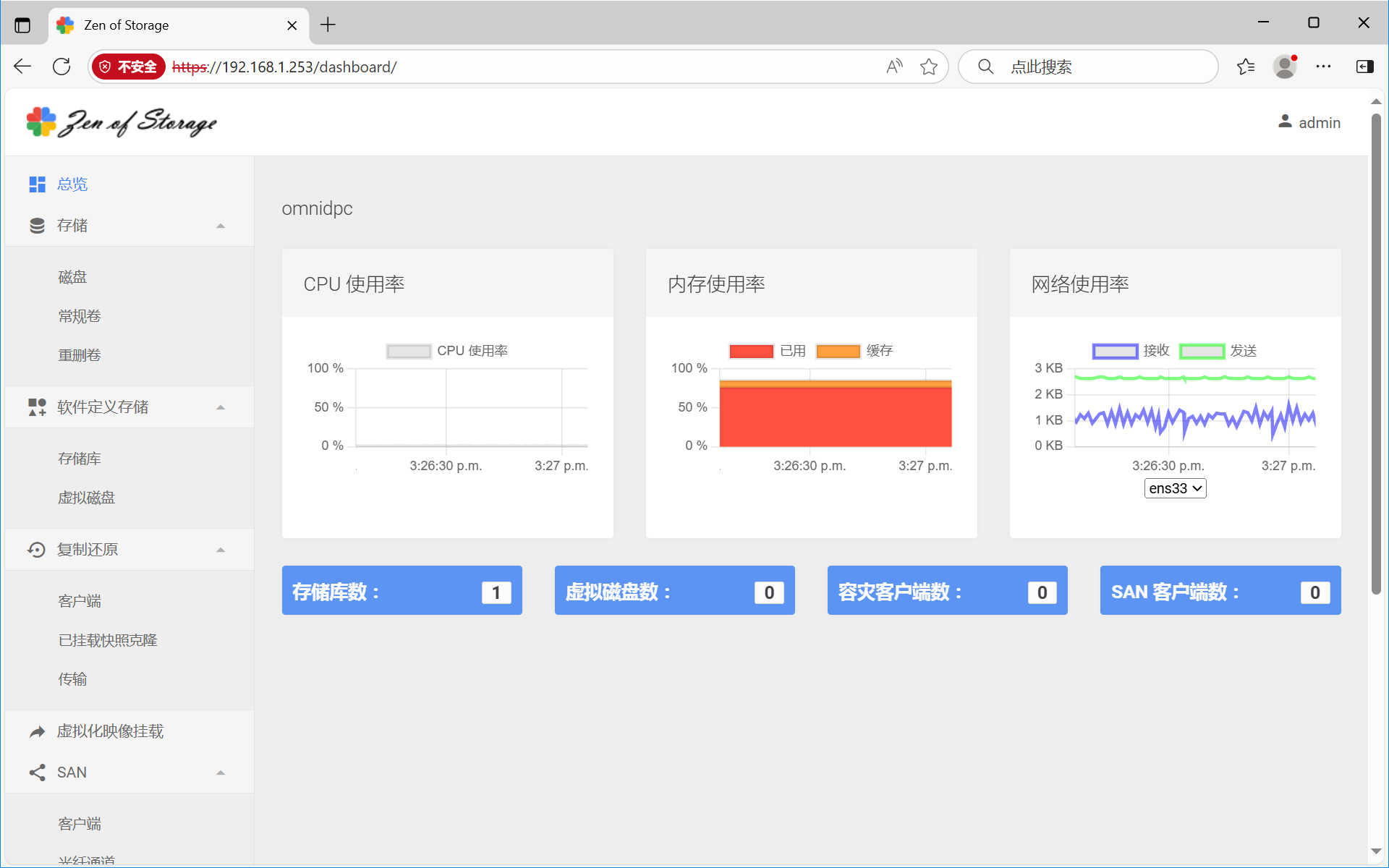Screen dimensions: 1389x868
Task: Click the Zen of Storage logo
Action: pyautogui.click(x=122, y=122)
